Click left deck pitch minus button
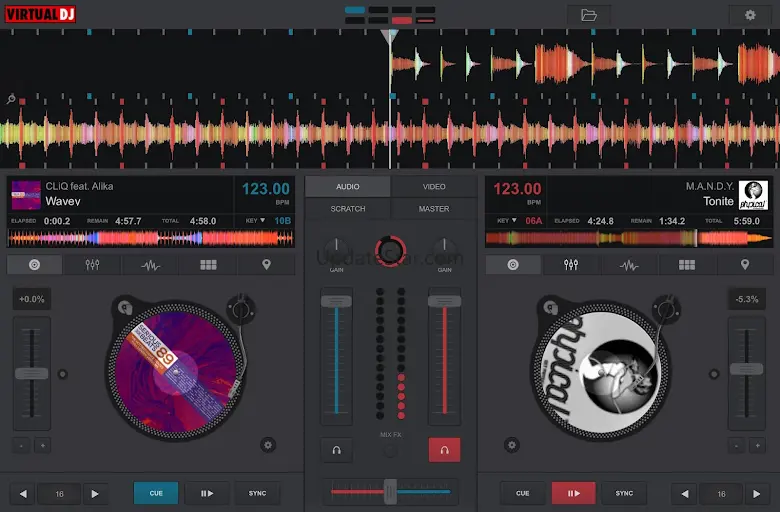This screenshot has width=780, height=512. tap(21, 445)
